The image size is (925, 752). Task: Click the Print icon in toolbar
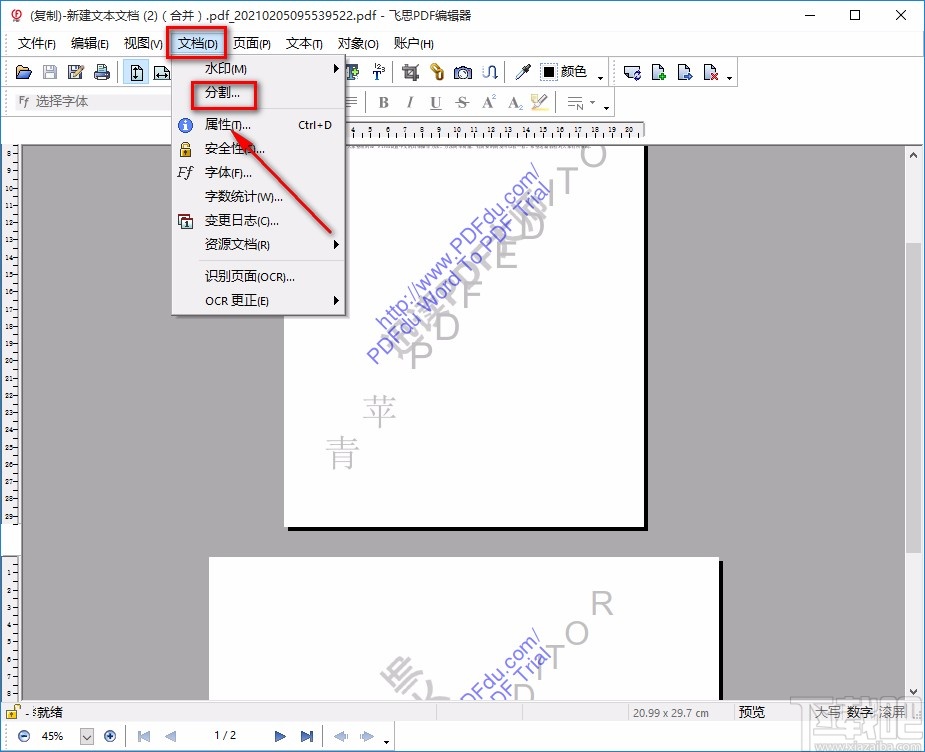coord(101,73)
